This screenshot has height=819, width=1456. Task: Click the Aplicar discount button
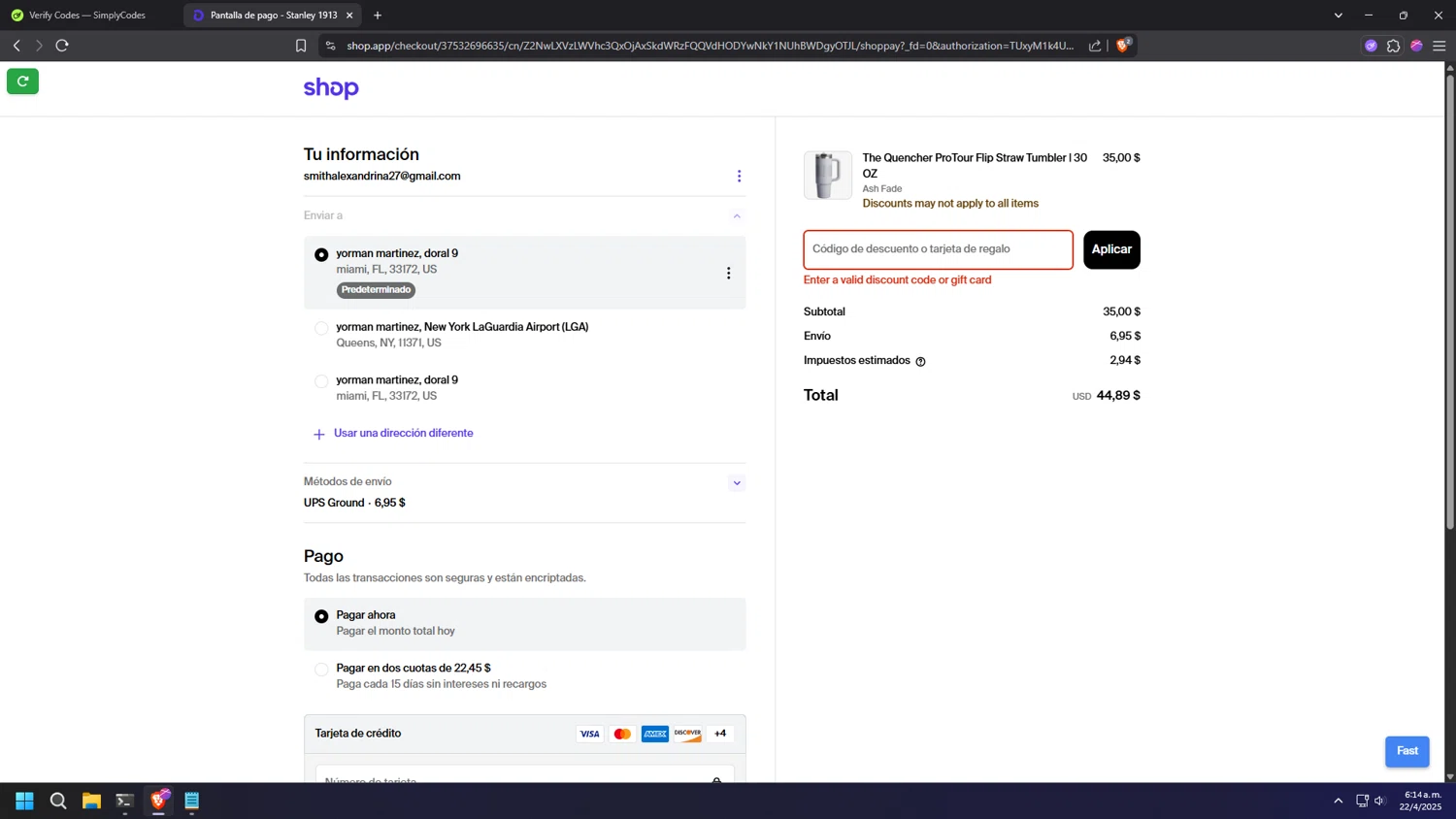pyautogui.click(x=1111, y=250)
